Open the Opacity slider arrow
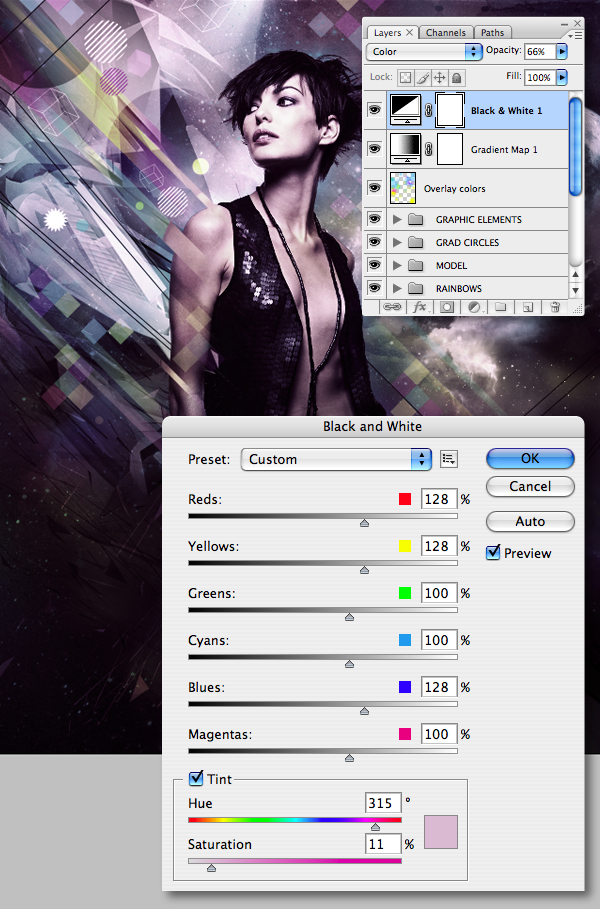The height and width of the screenshot is (909, 600). pyautogui.click(x=561, y=52)
